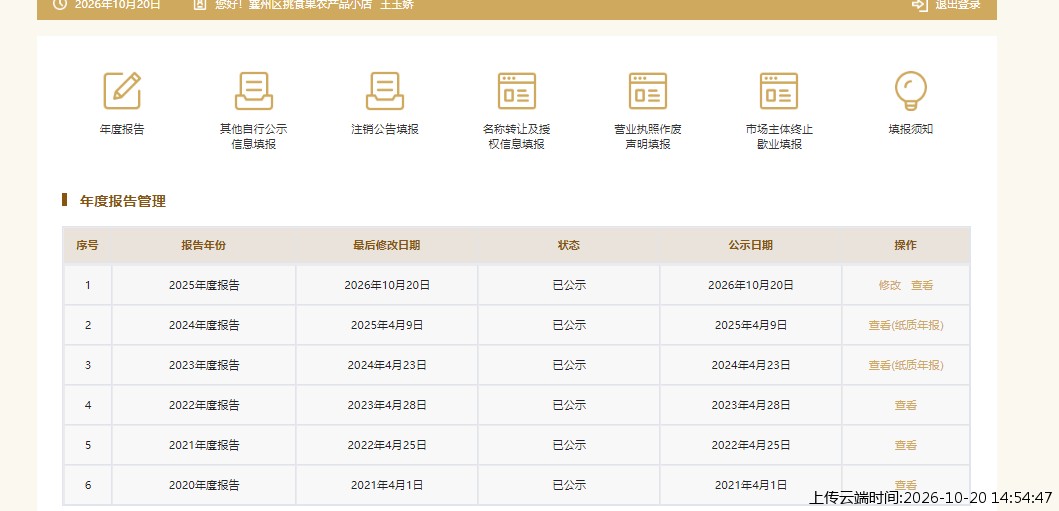Image resolution: width=1059 pixels, height=511 pixels.
Task: Click the 报告年份 column header
Action: coord(203,245)
